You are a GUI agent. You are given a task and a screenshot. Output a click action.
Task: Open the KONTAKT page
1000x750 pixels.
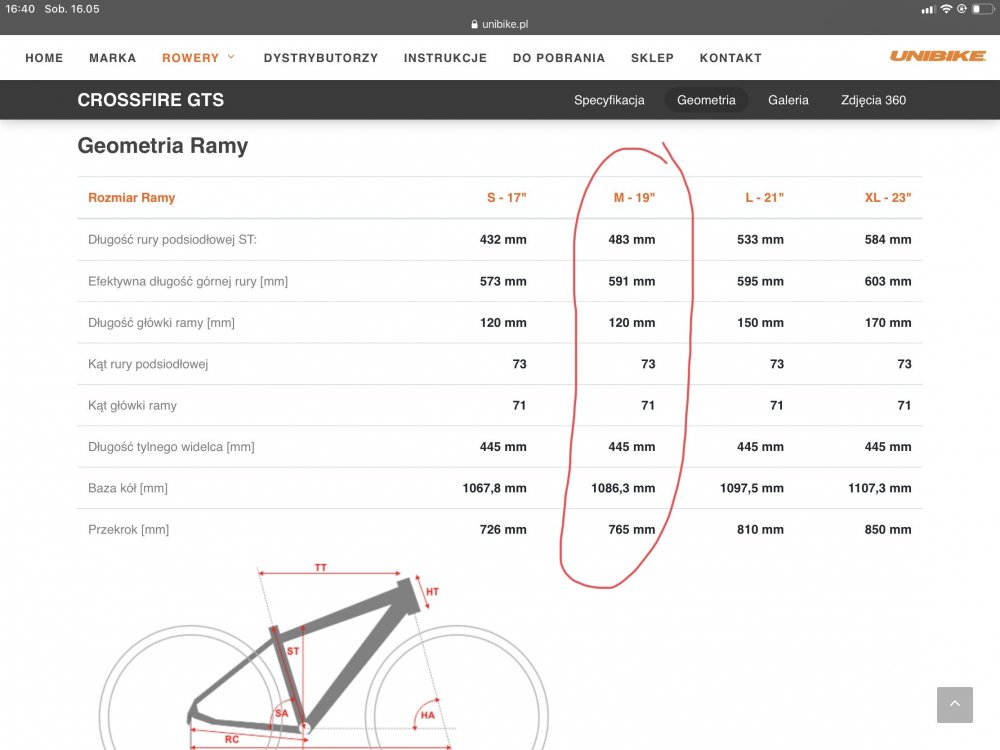[x=731, y=58]
